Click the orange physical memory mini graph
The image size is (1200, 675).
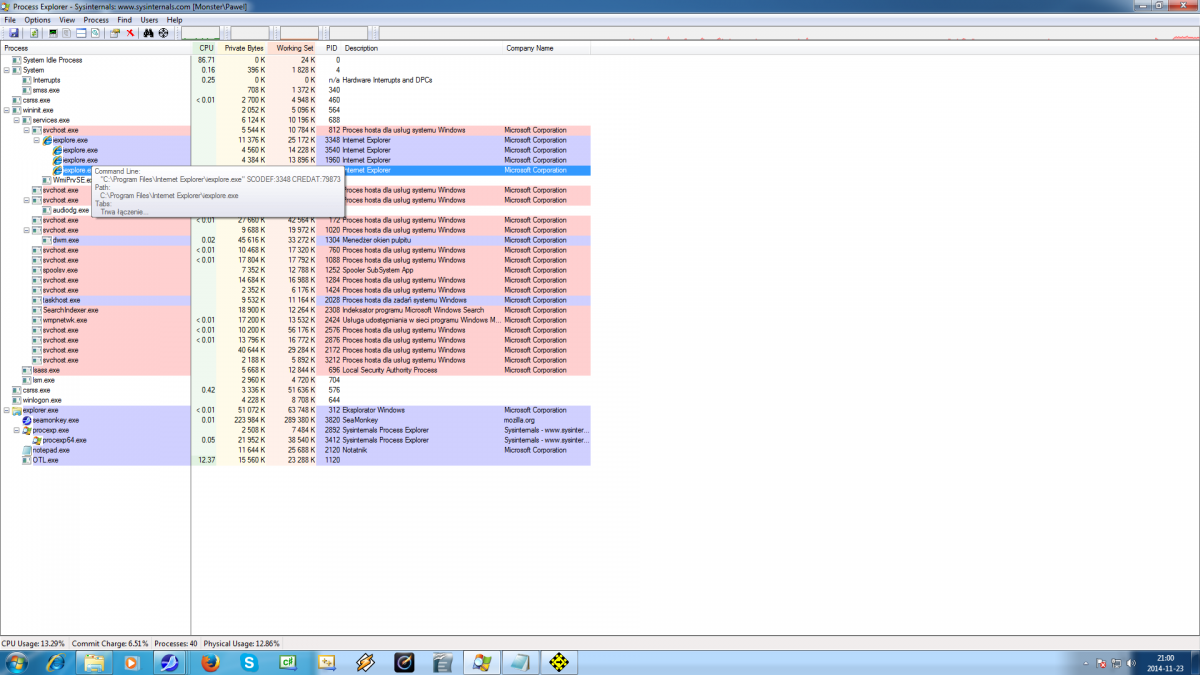coord(299,33)
